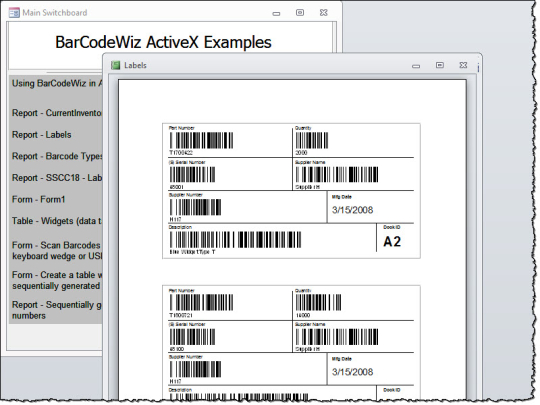Close the Labels report window
This screenshot has height=405, width=540.
463,65
